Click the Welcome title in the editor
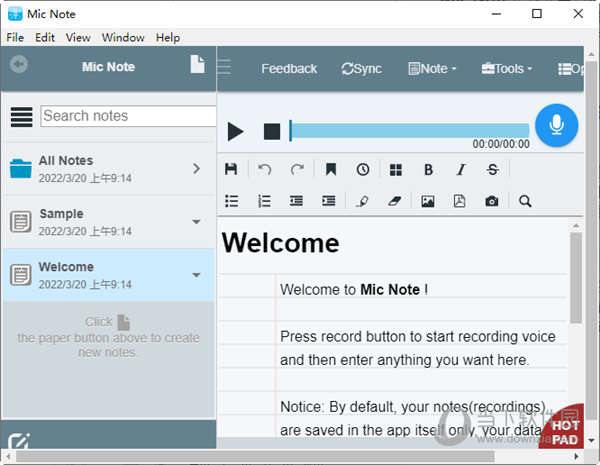 (x=280, y=243)
